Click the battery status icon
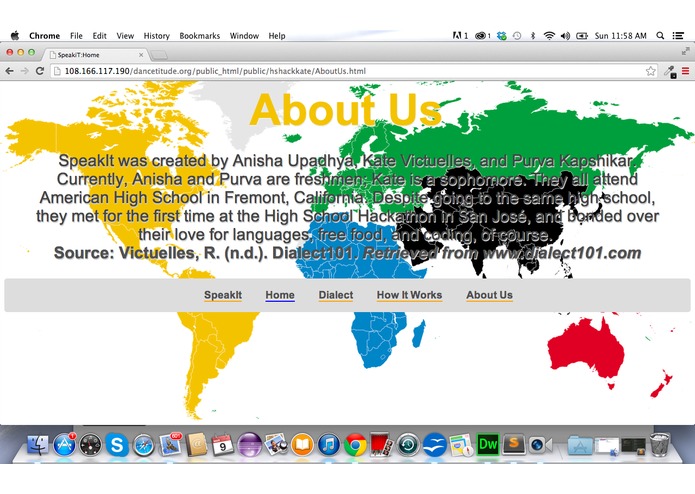The width and height of the screenshot is (695, 494). (x=582, y=36)
